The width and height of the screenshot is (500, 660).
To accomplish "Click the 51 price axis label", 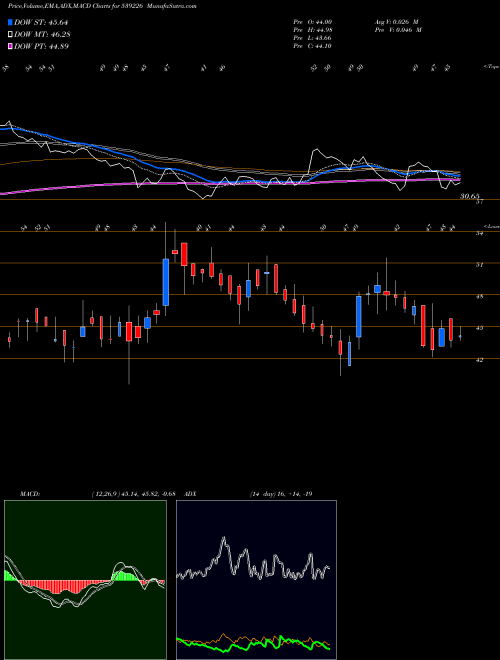I will pos(479,265).
